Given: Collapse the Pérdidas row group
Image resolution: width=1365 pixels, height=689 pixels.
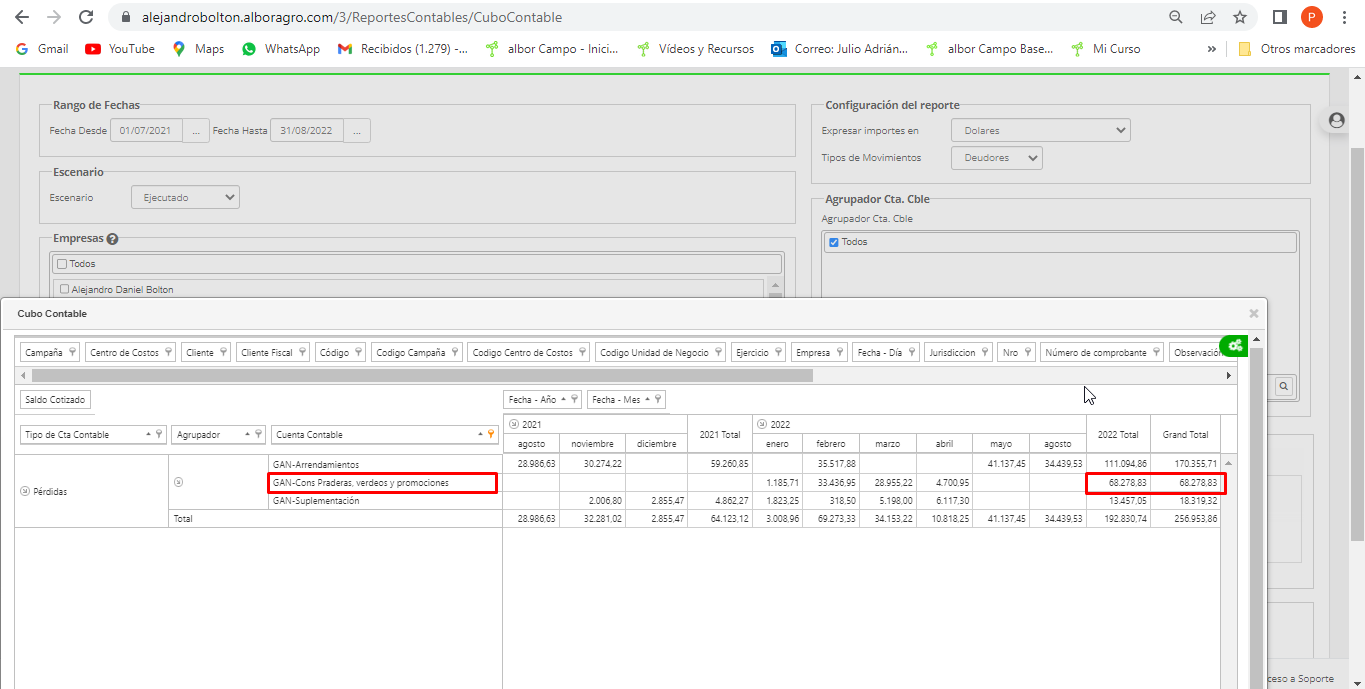Looking at the screenshot, I should click(x=25, y=492).
